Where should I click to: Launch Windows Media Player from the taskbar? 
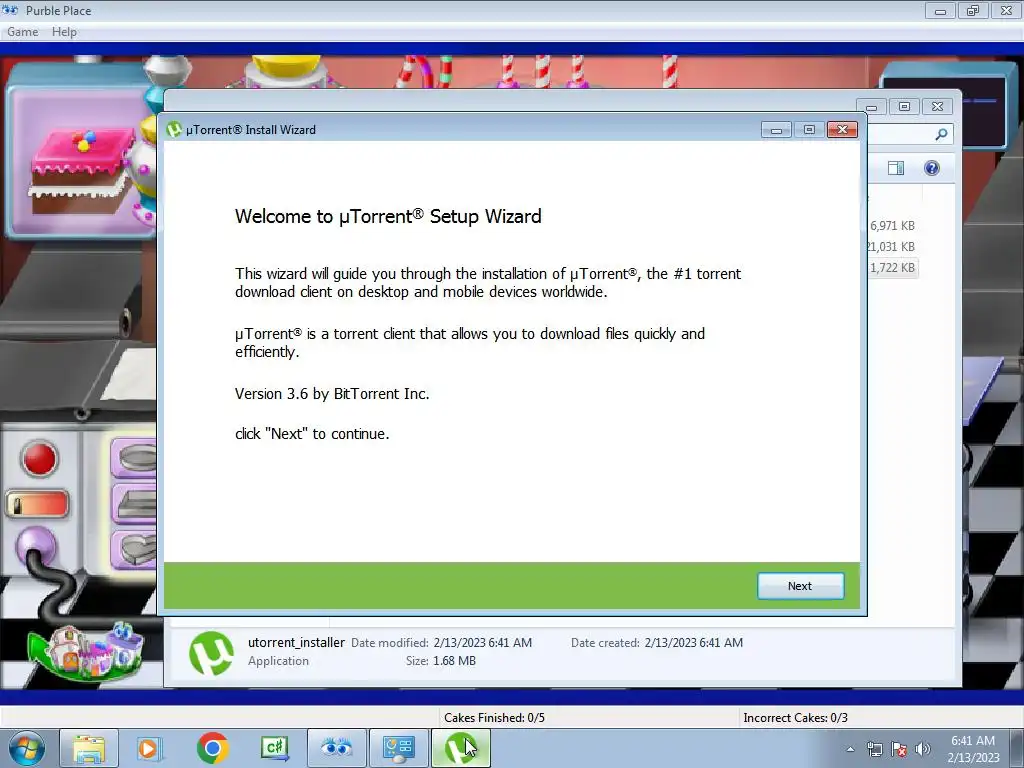pyautogui.click(x=150, y=748)
